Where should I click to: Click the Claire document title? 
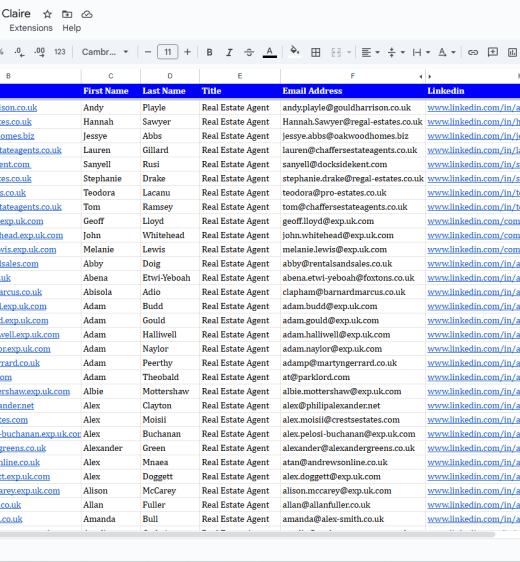tap(16, 14)
